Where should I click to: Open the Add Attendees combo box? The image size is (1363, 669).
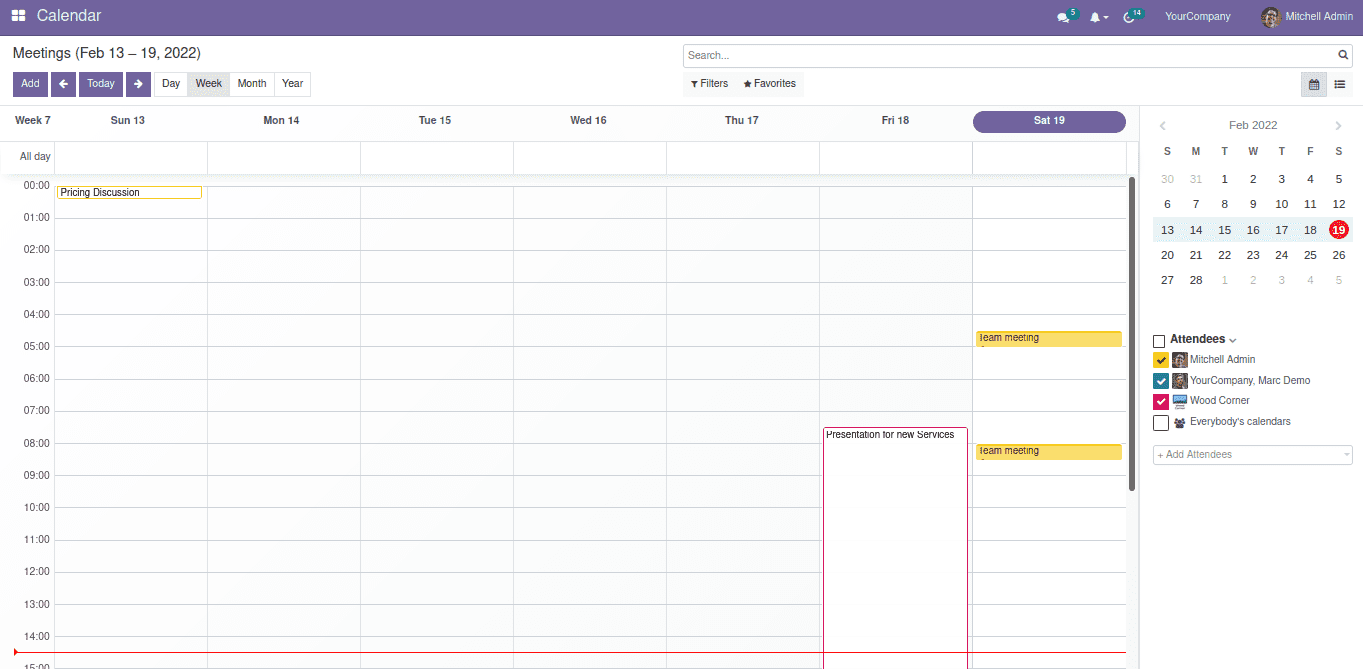[1252, 455]
